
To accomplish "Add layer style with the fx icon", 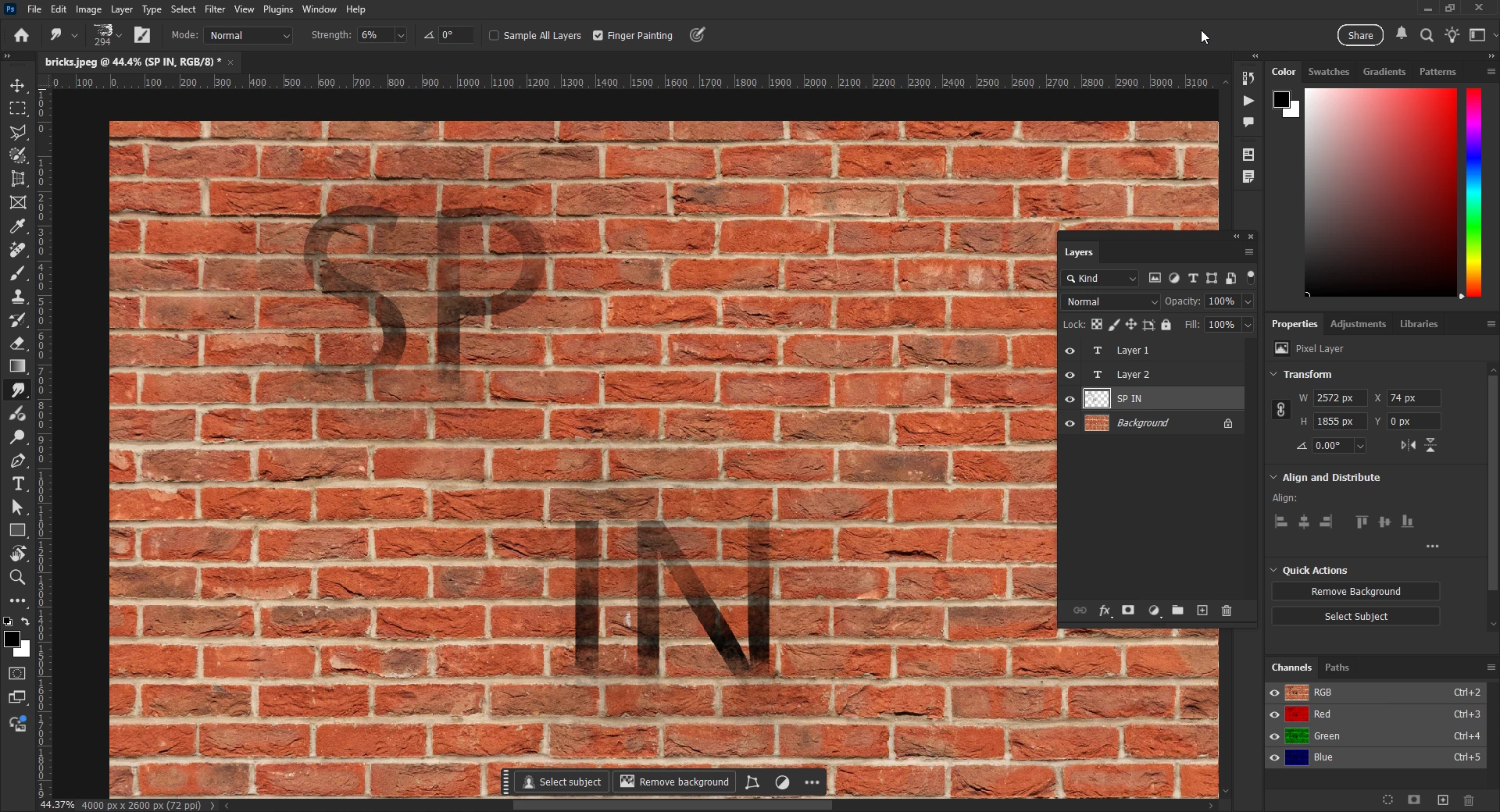I will pos(1105,611).
